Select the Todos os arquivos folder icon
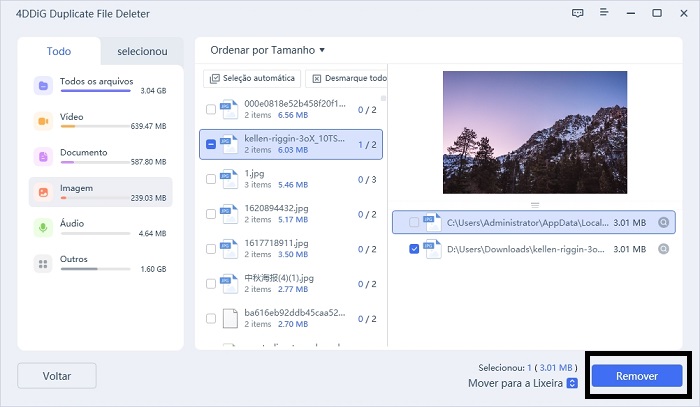This screenshot has width=700, height=407. 43,86
